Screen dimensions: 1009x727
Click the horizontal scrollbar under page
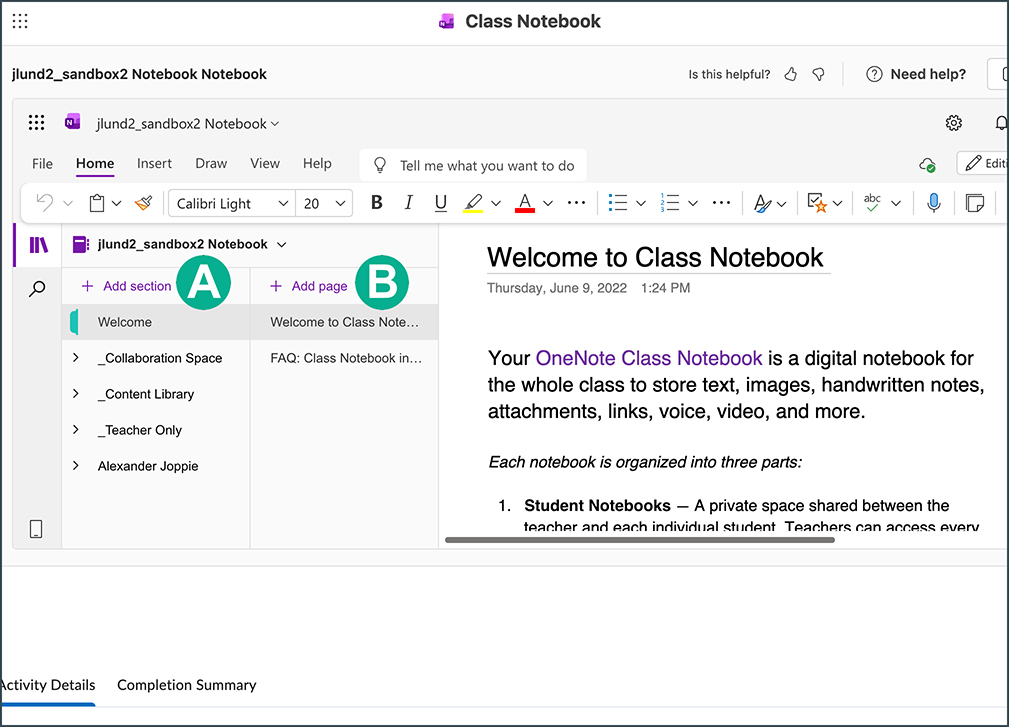point(640,540)
